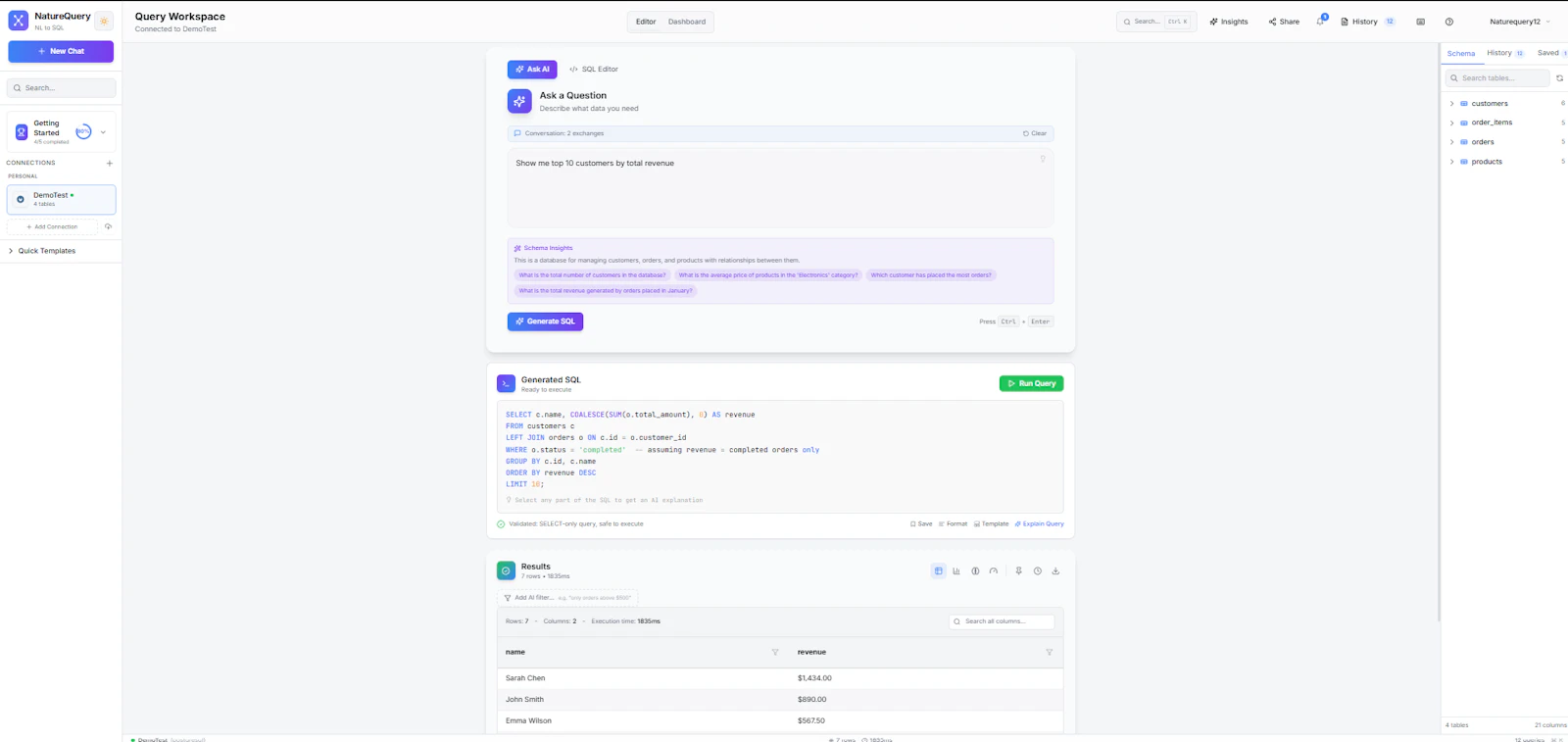Search tables in schema panel
The width and height of the screenshot is (1568, 742).
pos(1496,78)
